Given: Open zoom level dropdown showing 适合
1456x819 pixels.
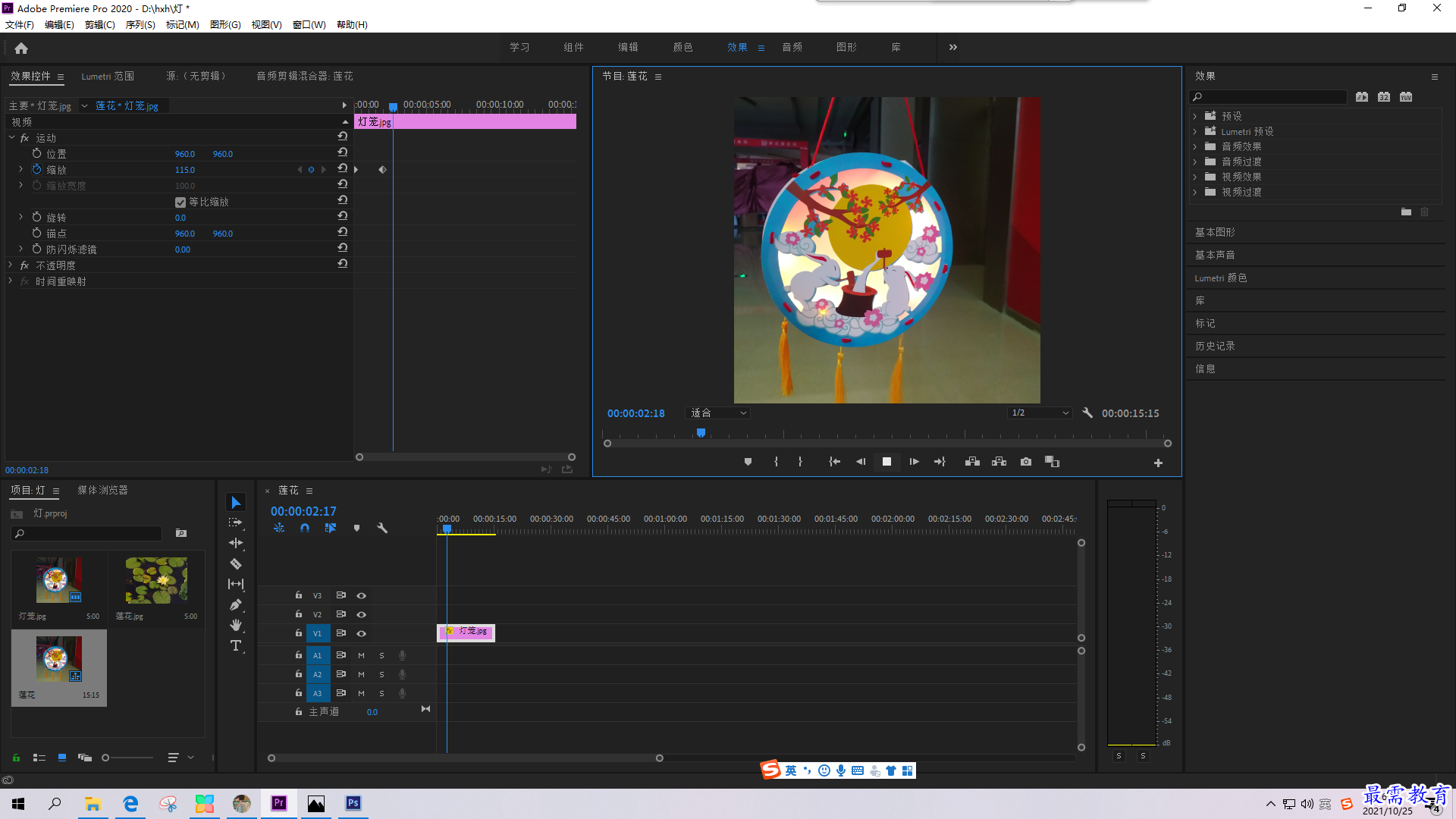Looking at the screenshot, I should [718, 413].
